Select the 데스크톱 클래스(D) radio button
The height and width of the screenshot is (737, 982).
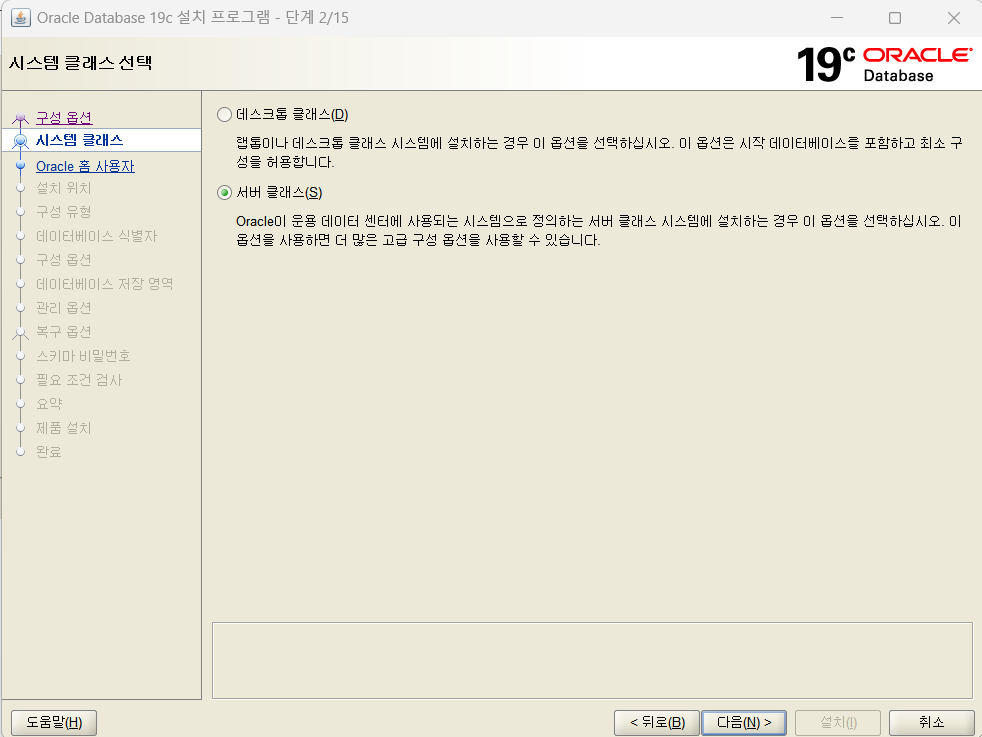pyautogui.click(x=224, y=115)
